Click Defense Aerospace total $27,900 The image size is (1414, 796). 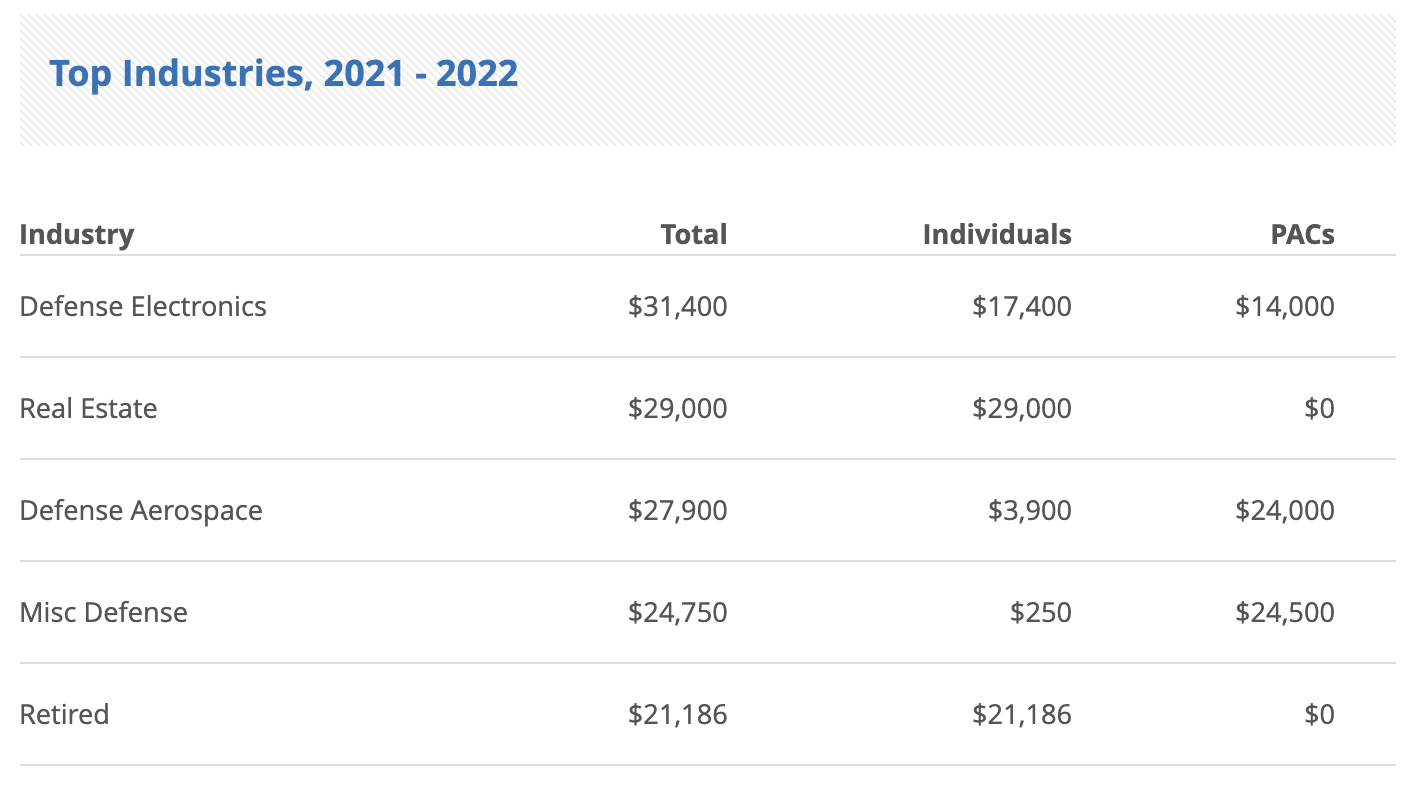(677, 510)
